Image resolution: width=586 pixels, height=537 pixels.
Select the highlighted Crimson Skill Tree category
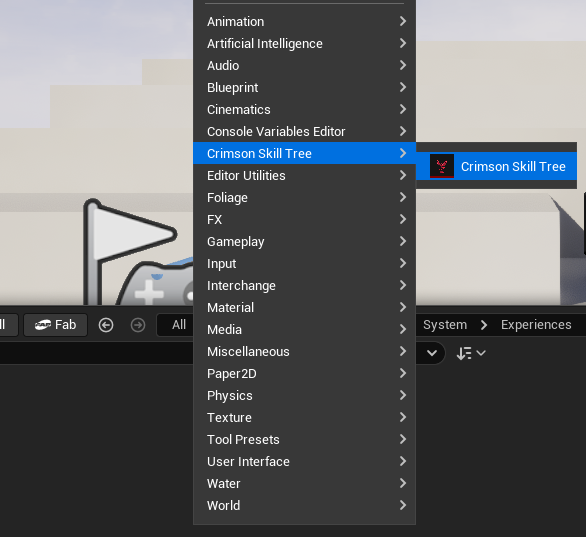pos(304,153)
